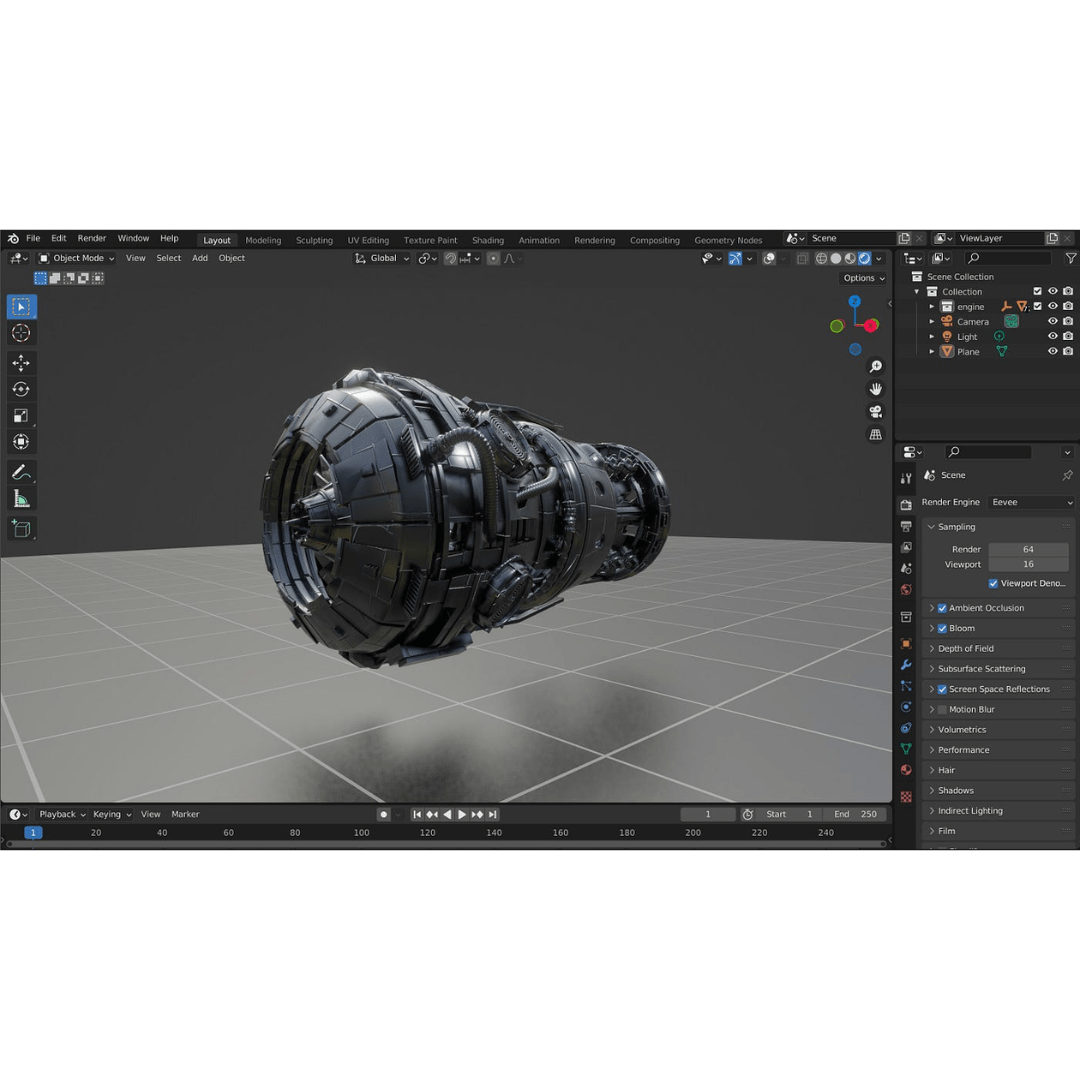The width and height of the screenshot is (1080, 1080).
Task: Select the 3D Cursor tool
Action: coord(21,333)
